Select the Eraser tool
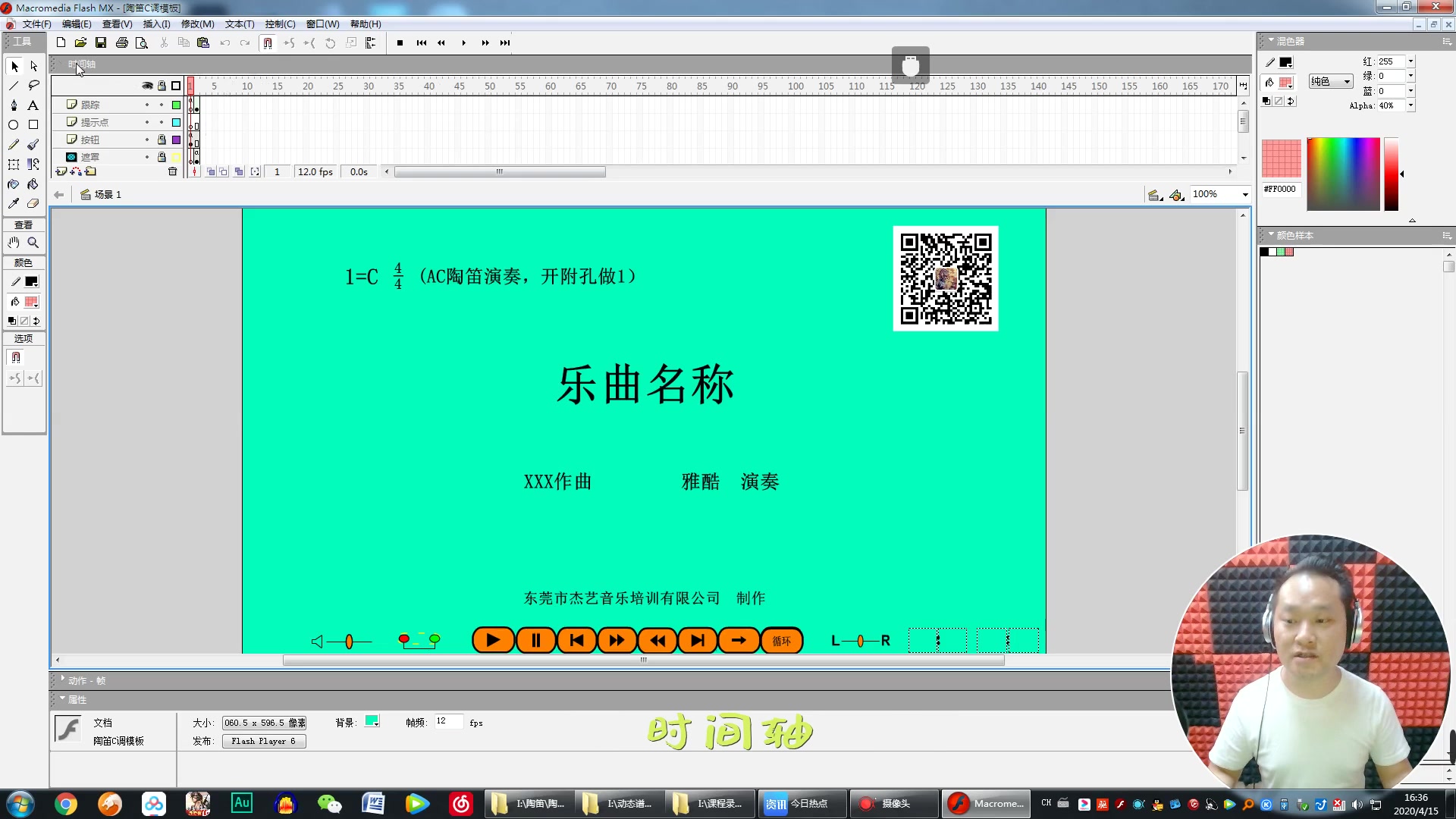 click(x=33, y=204)
